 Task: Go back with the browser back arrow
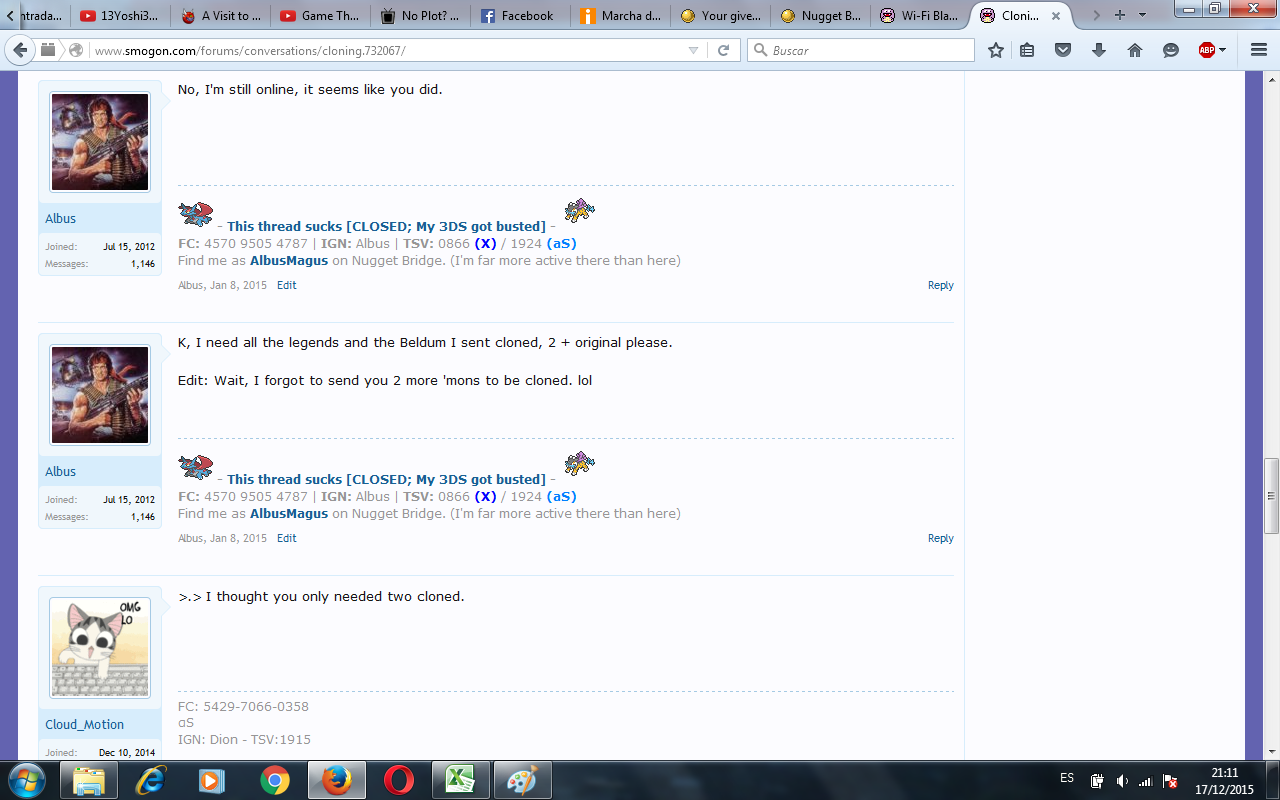coord(20,50)
